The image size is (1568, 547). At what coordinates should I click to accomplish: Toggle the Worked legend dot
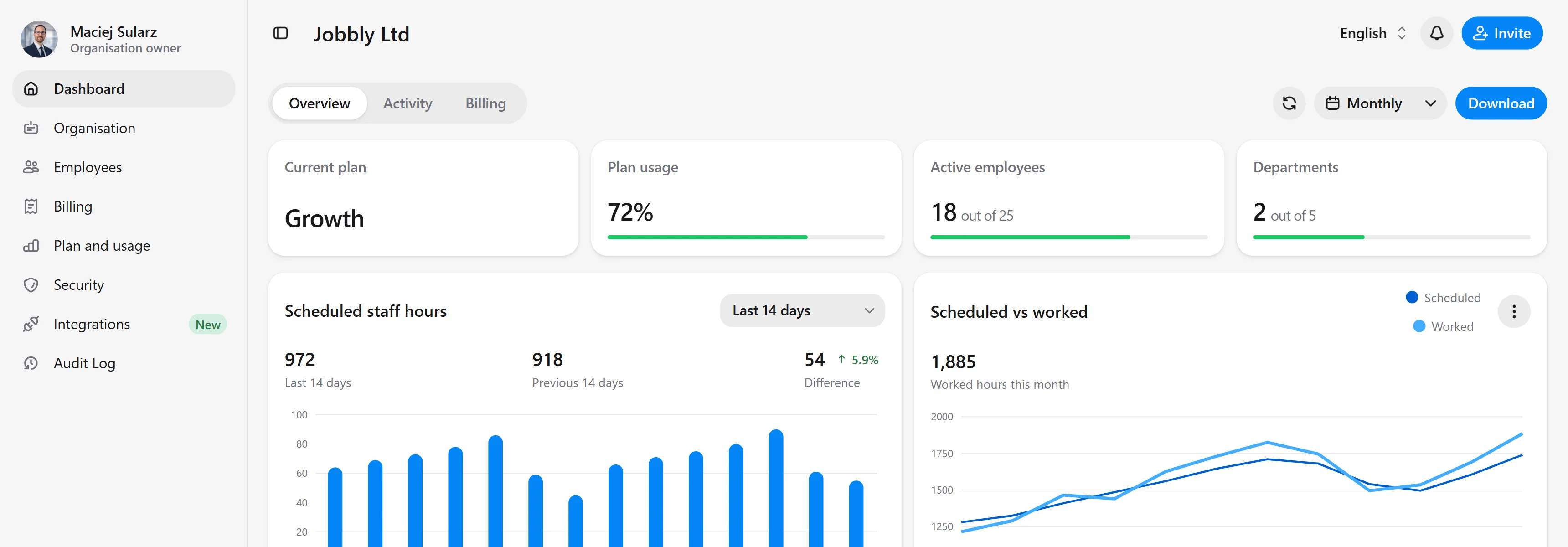[1419, 326]
